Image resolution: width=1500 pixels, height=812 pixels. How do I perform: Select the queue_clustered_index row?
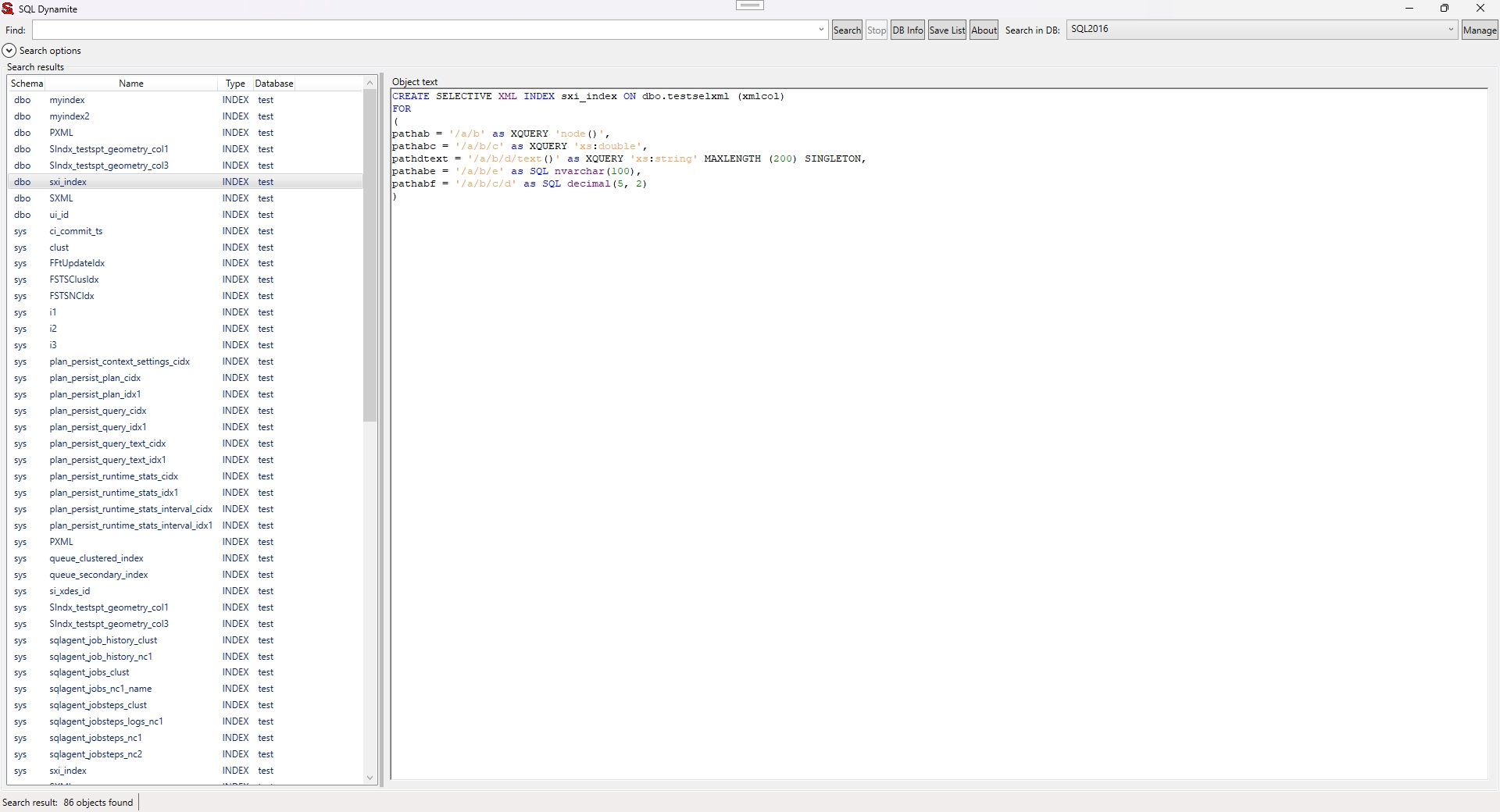pyautogui.click(x=96, y=558)
